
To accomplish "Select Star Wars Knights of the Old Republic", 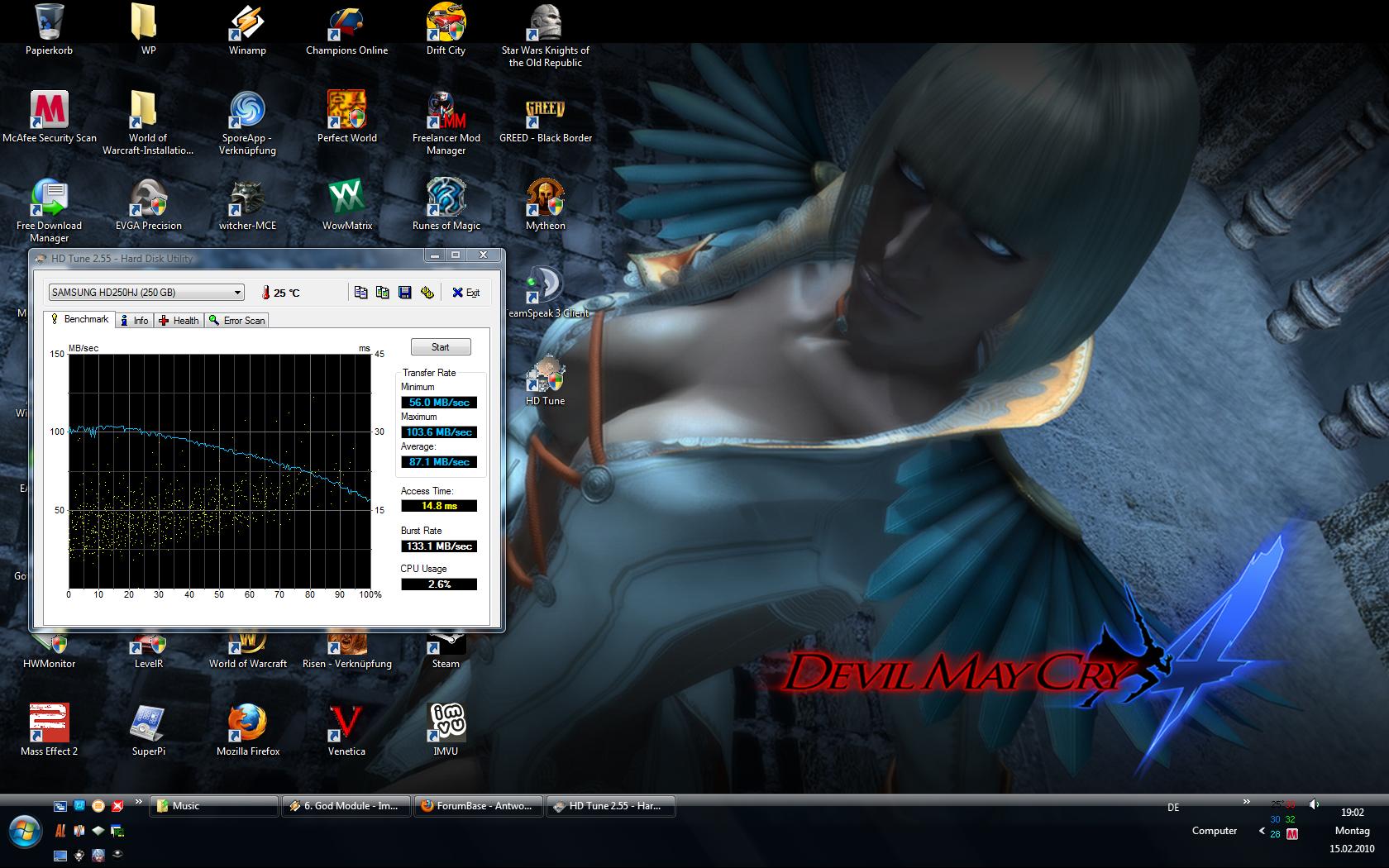I will 546,36.
